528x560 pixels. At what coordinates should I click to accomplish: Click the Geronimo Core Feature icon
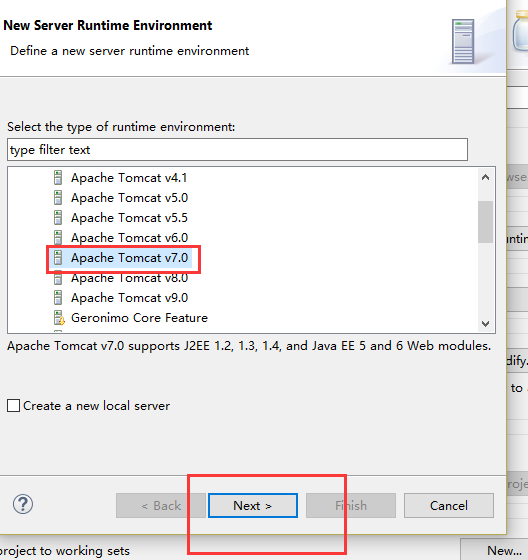[59, 318]
